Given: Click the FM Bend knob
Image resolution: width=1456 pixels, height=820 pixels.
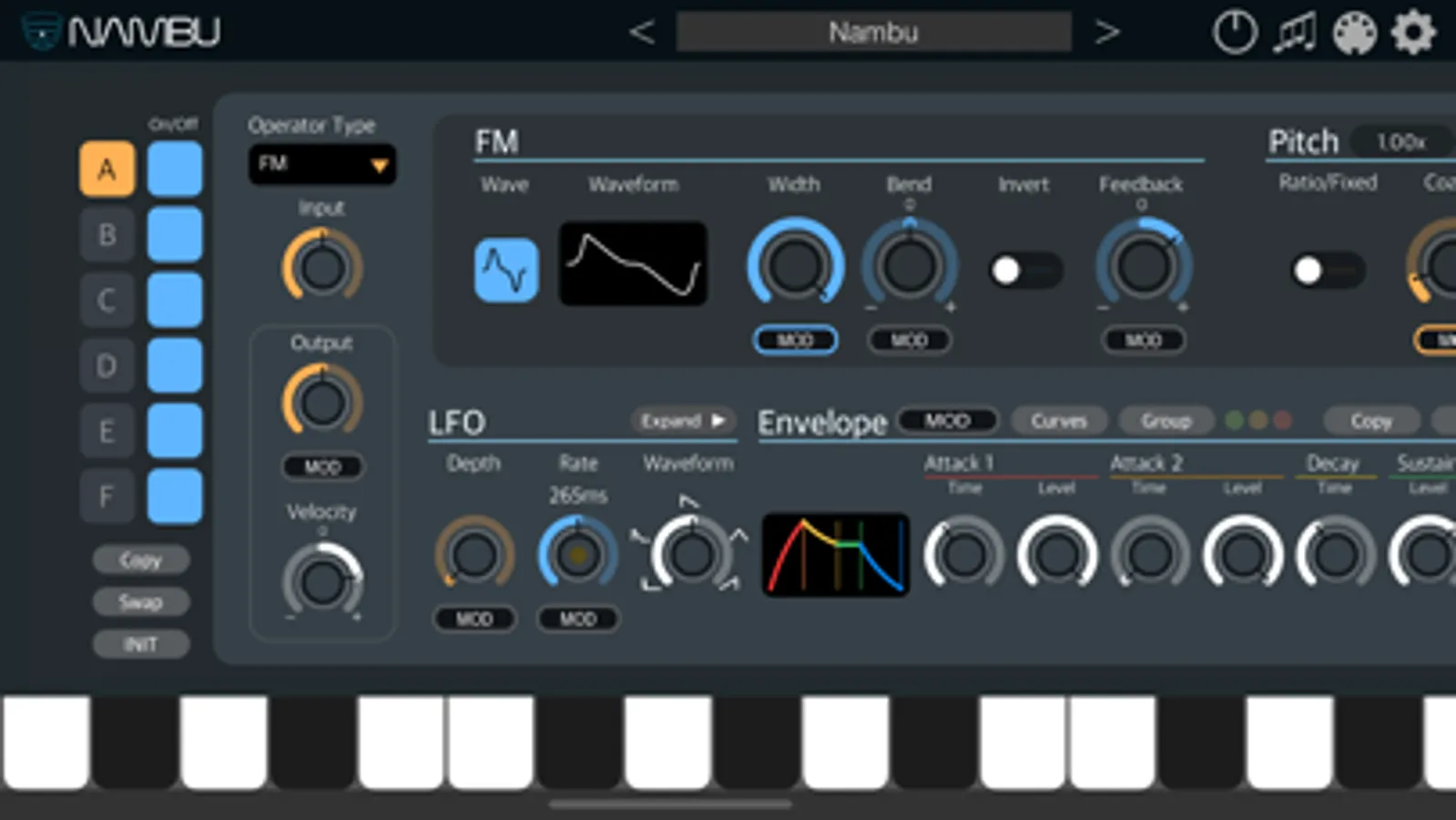Looking at the screenshot, I should pyautogui.click(x=909, y=265).
